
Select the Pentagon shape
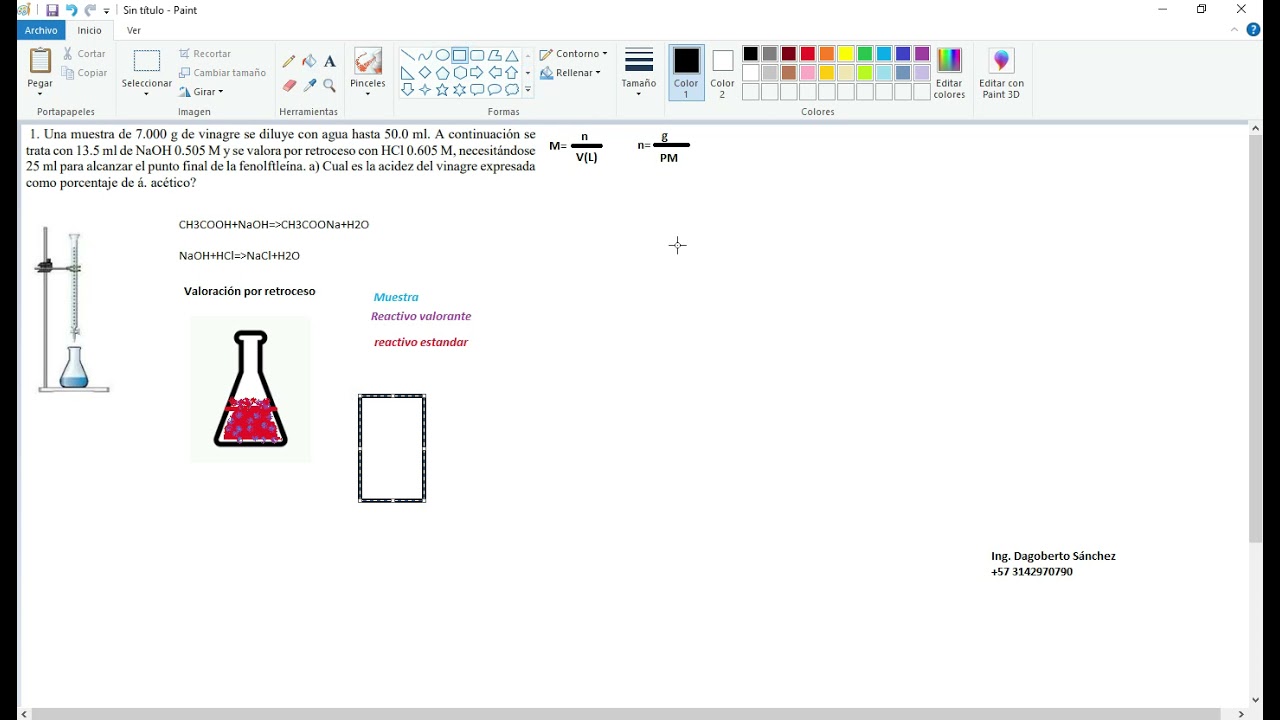click(x=442, y=73)
